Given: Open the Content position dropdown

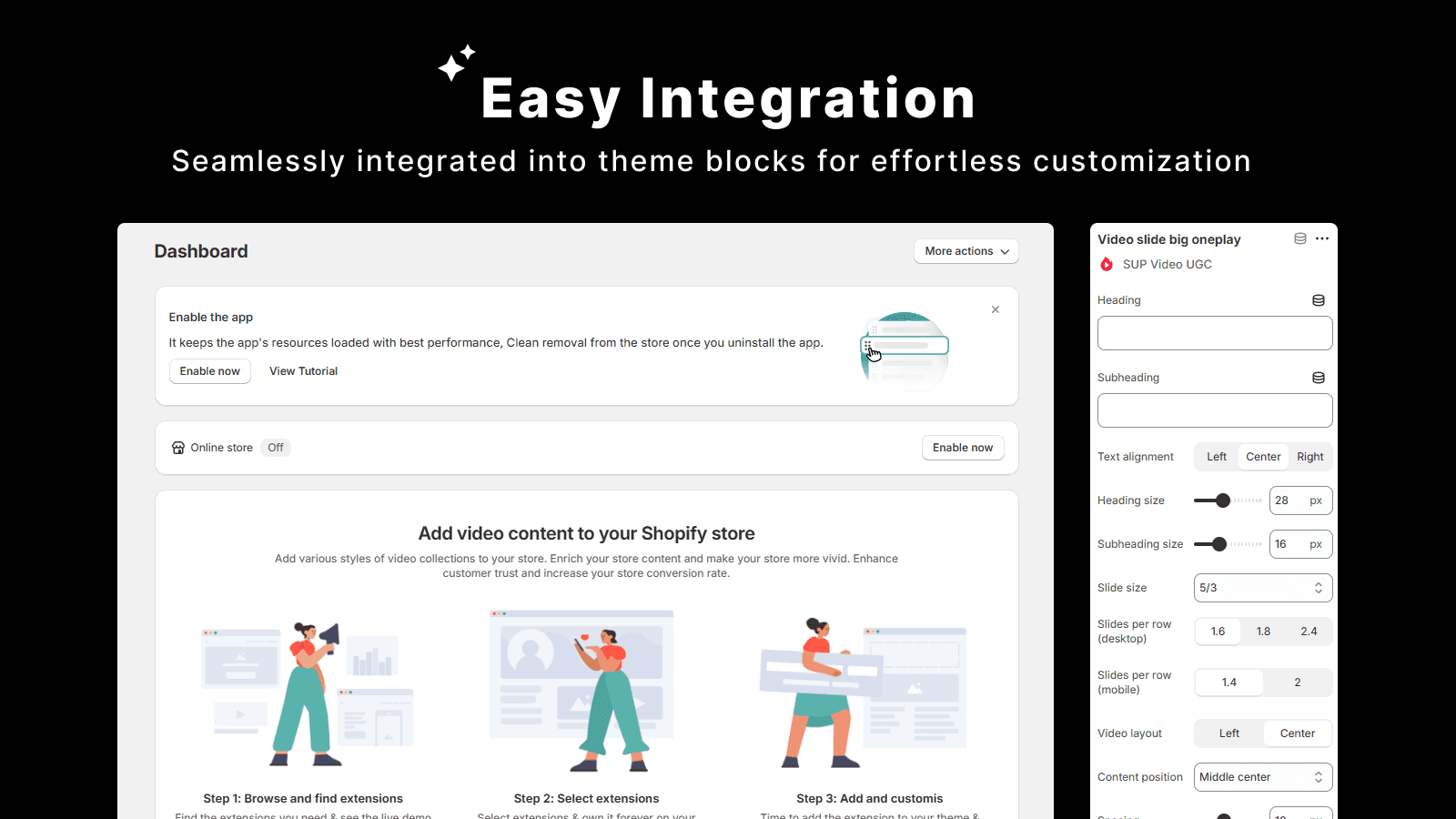Looking at the screenshot, I should point(1262,777).
